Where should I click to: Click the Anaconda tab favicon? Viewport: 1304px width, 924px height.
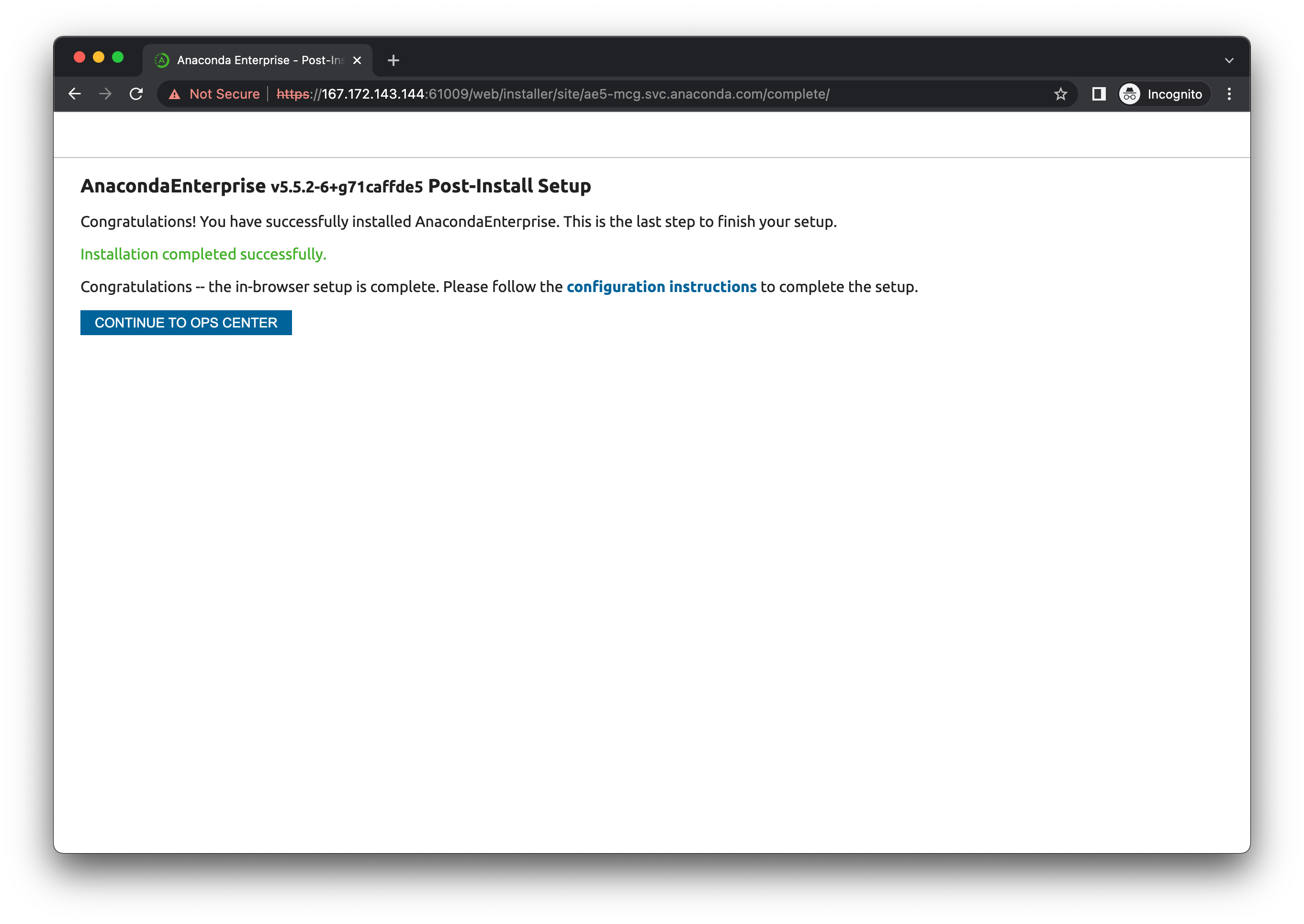162,60
